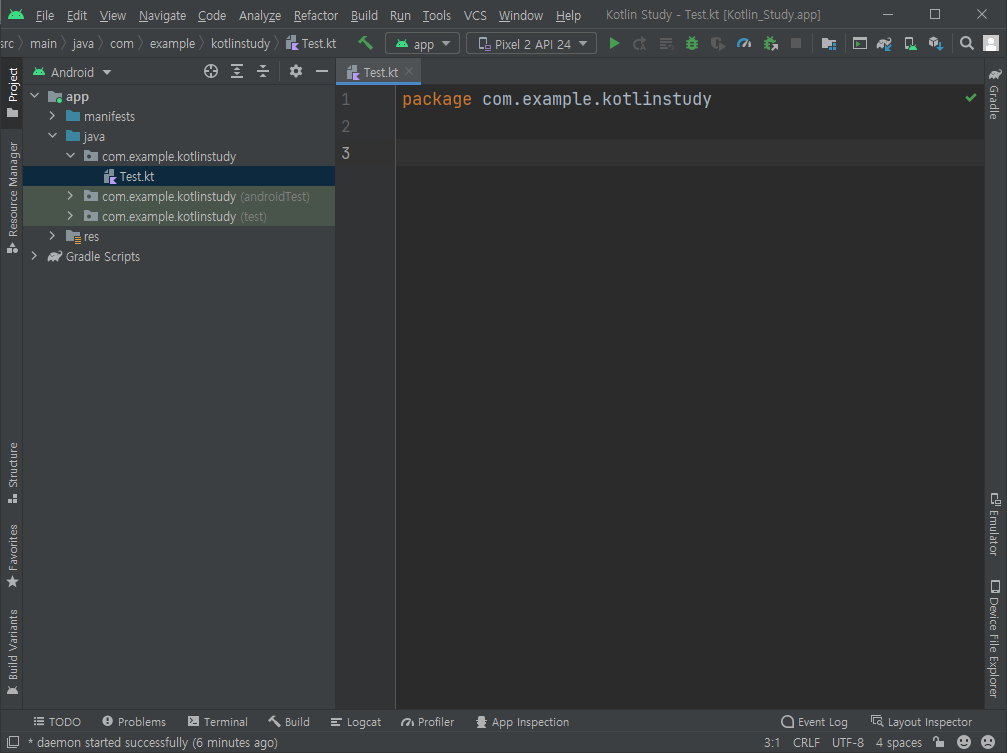Open the VCS menu
This screenshot has width=1007, height=753.
(475, 15)
